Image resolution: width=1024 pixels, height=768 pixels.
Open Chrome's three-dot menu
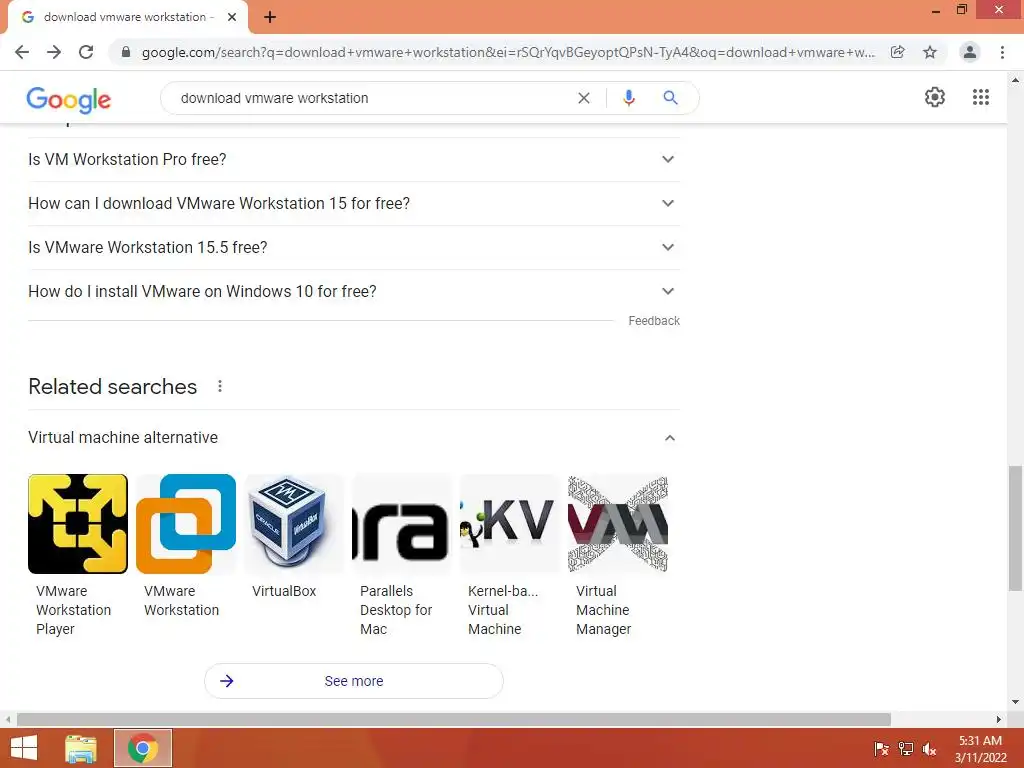[1002, 52]
